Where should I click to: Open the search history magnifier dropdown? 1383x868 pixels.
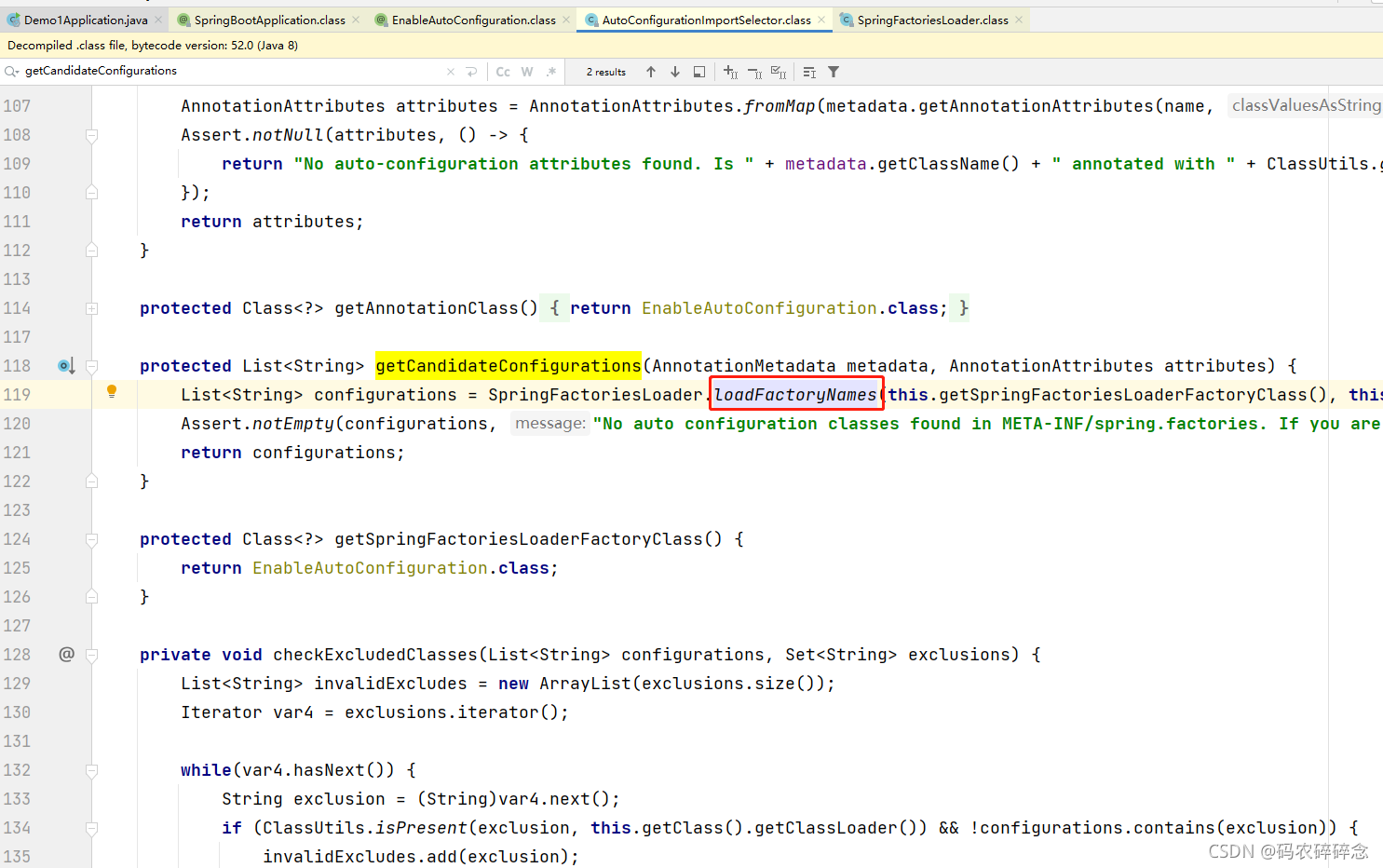coord(11,72)
